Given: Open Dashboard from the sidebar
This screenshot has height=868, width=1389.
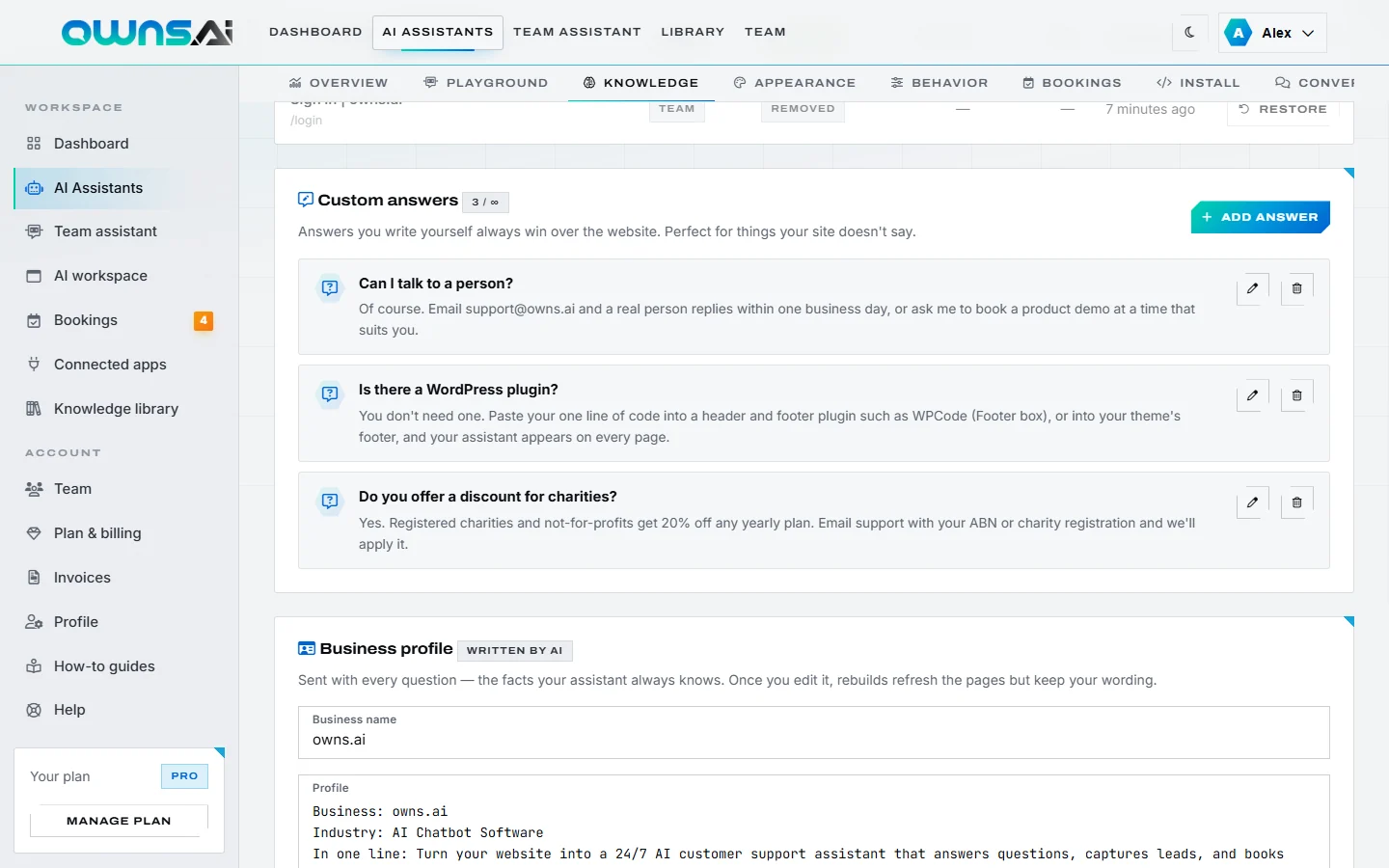Looking at the screenshot, I should coord(119,144).
